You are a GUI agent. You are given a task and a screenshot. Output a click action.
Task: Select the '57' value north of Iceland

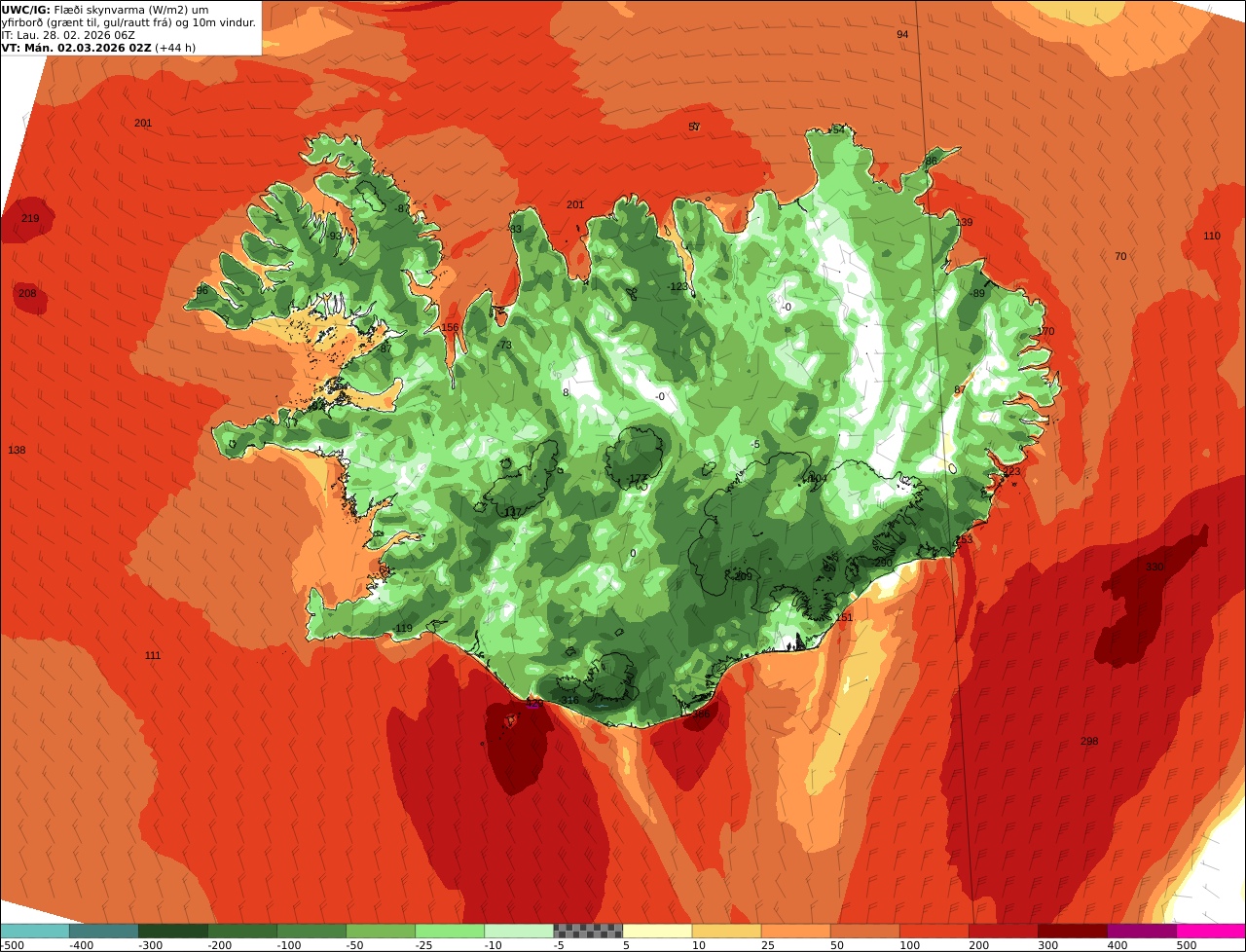pos(694,127)
